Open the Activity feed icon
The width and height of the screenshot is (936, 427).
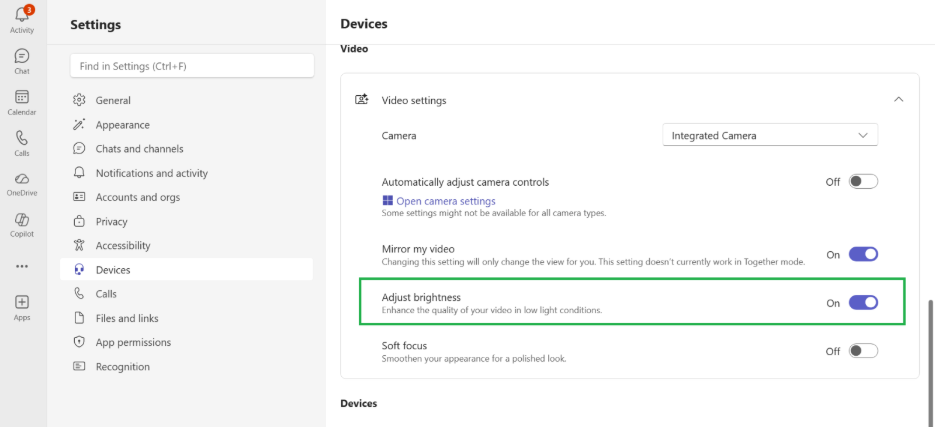pos(21,16)
